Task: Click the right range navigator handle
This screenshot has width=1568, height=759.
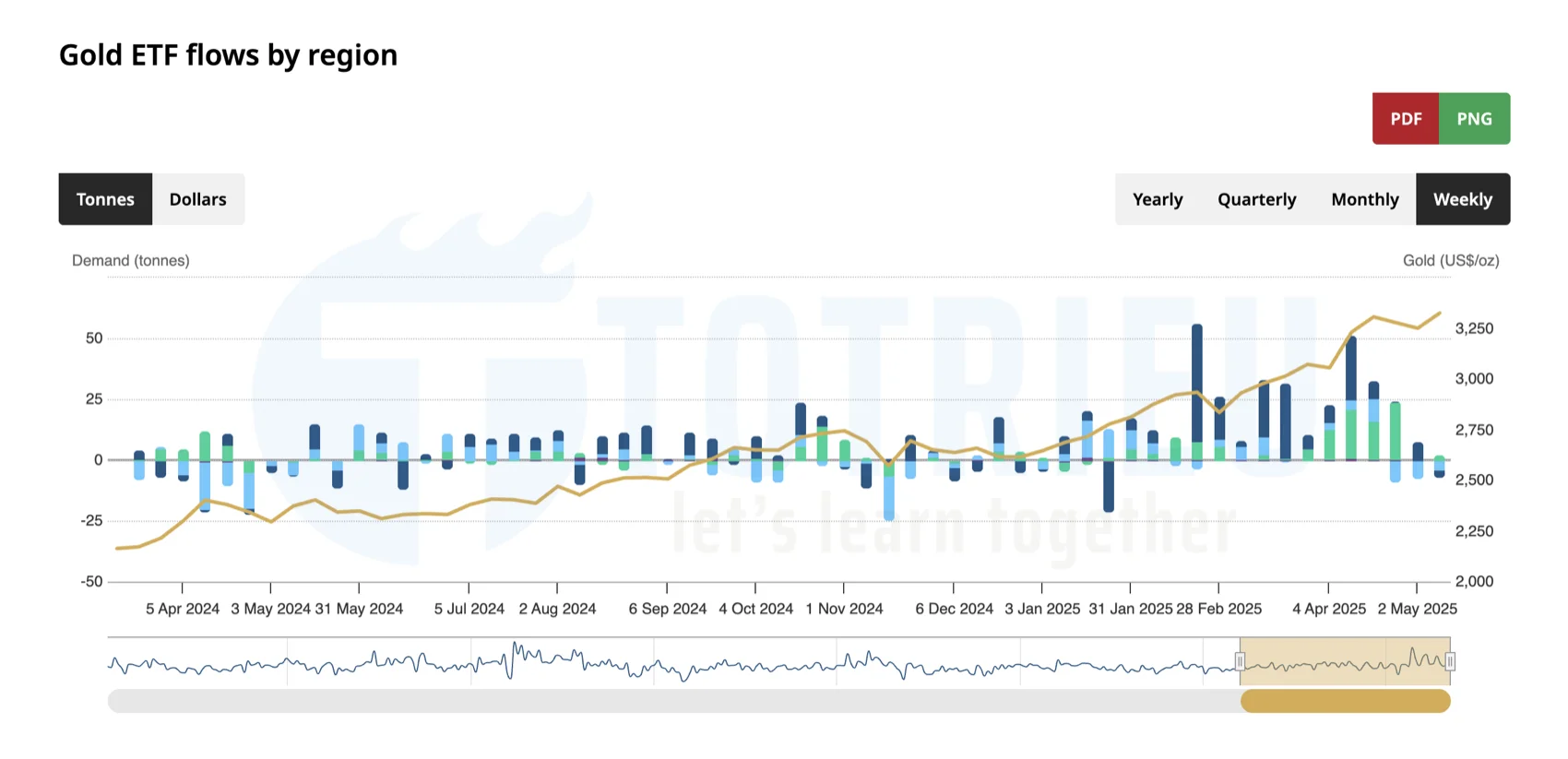Action: pos(1450,661)
